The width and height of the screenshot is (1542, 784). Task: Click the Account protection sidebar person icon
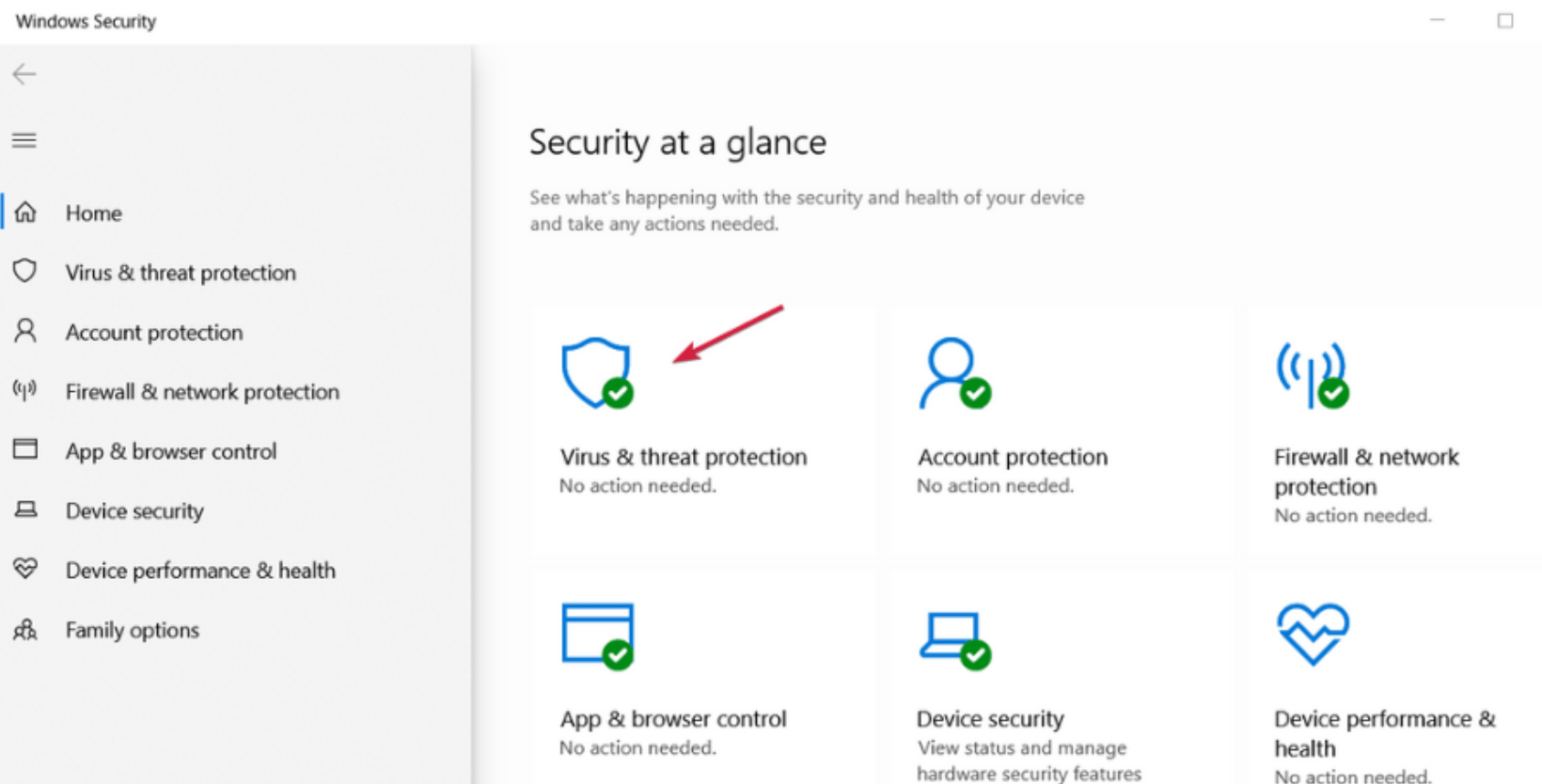(x=24, y=332)
